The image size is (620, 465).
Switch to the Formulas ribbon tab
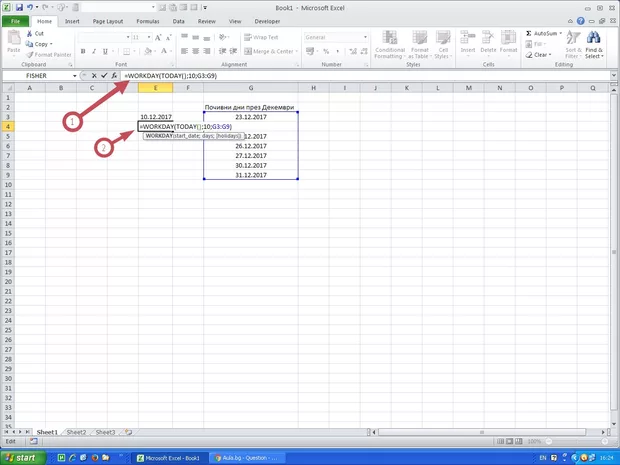click(x=148, y=20)
